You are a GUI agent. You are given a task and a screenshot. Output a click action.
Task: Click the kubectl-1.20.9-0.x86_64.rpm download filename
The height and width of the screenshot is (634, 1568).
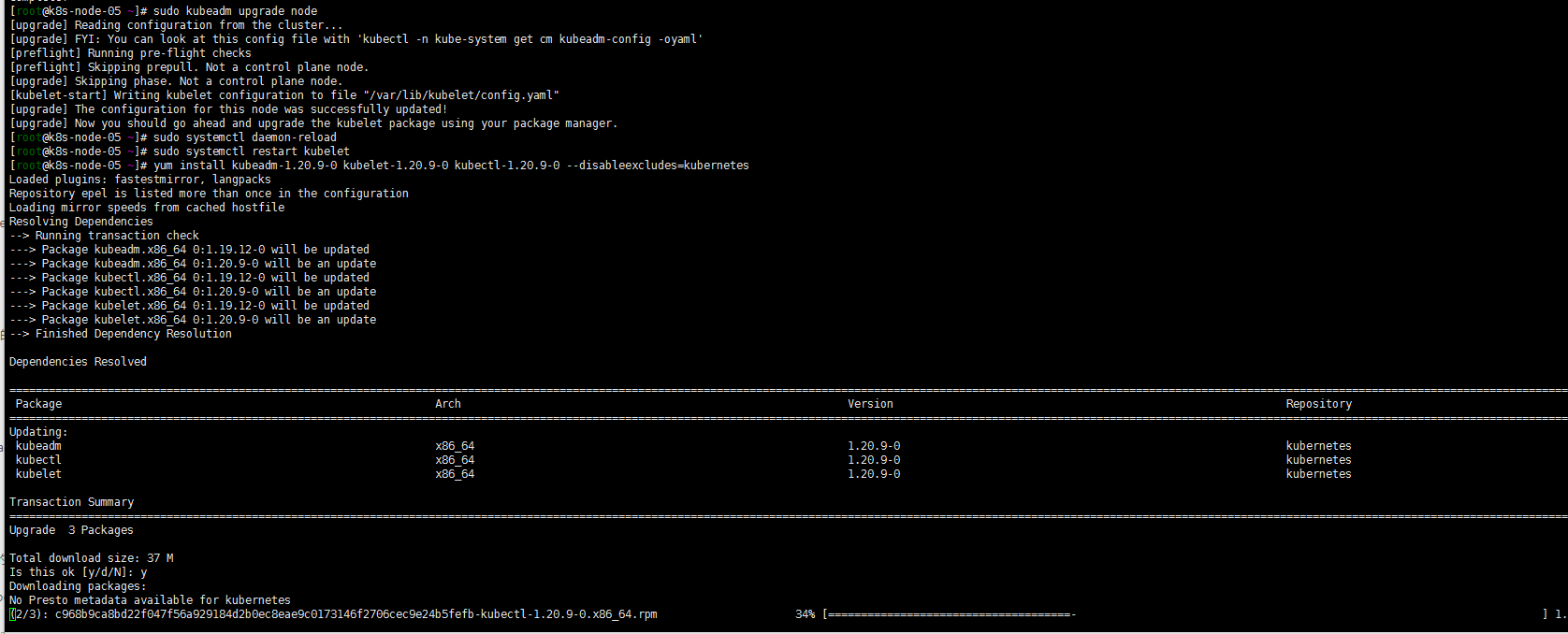(x=356, y=614)
